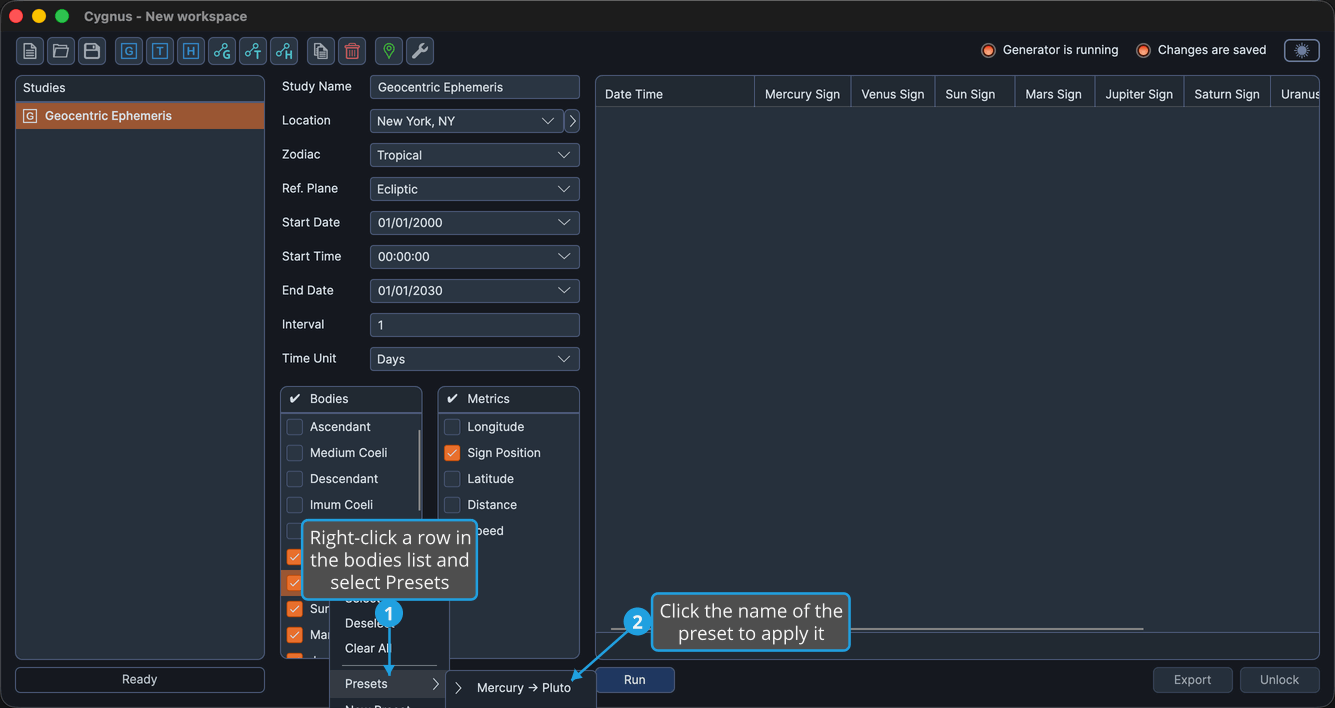1335x708 pixels.
Task: Check the Medium Coeli body
Action: click(295, 453)
